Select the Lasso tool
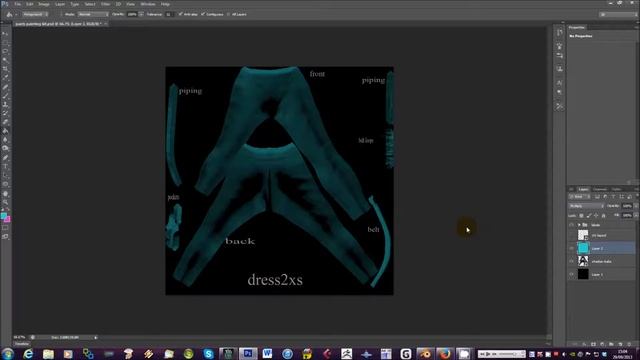640x360 pixels. point(5,52)
